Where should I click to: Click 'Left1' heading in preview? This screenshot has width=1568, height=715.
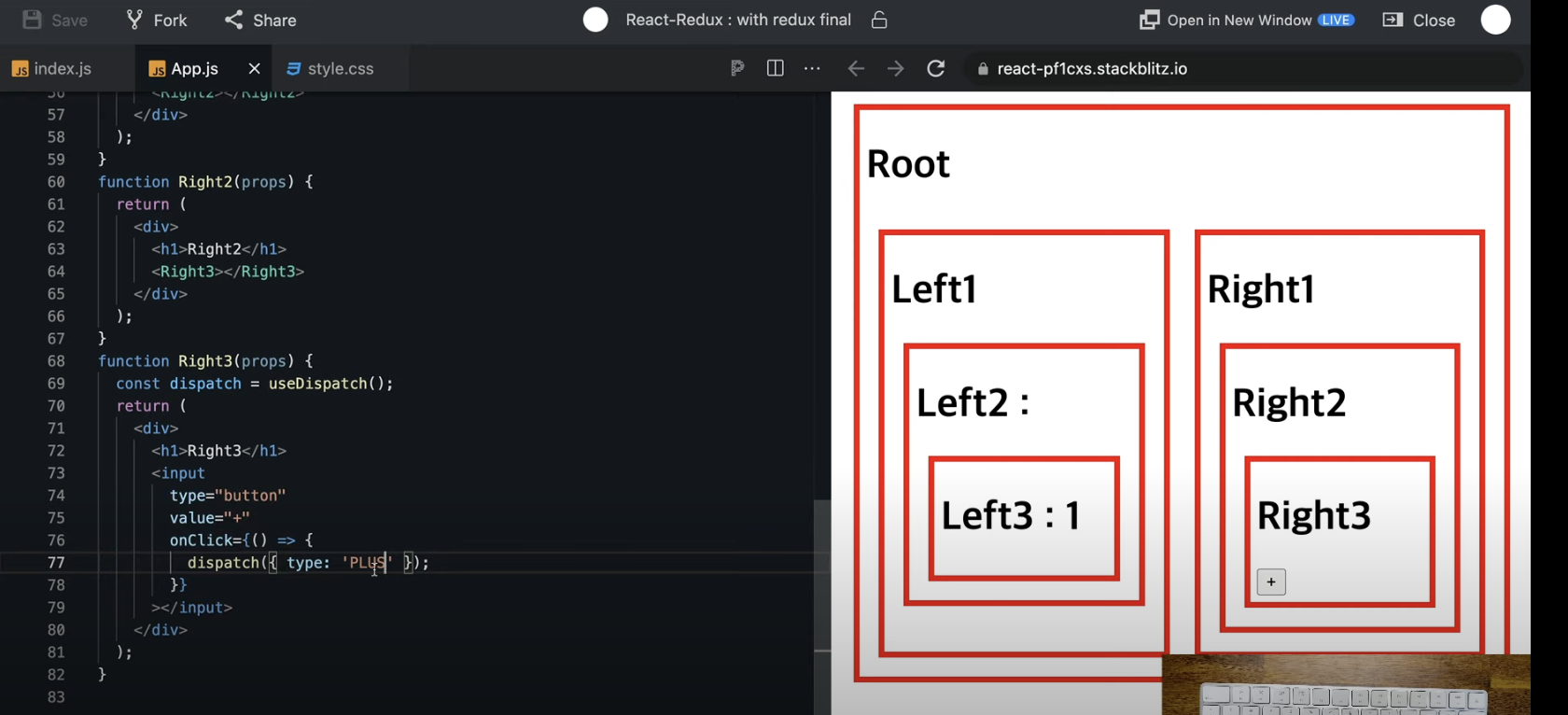[934, 289]
